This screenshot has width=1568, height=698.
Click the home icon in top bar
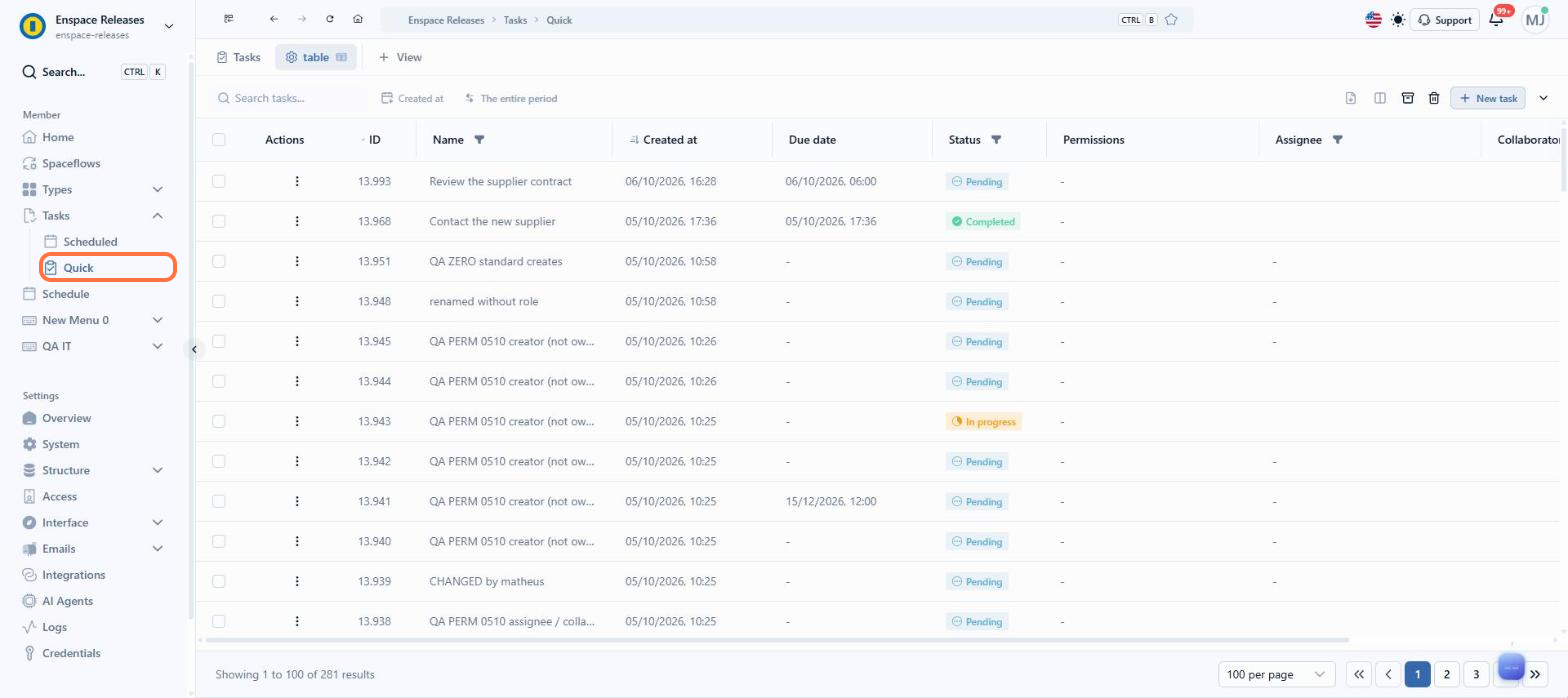pos(358,19)
